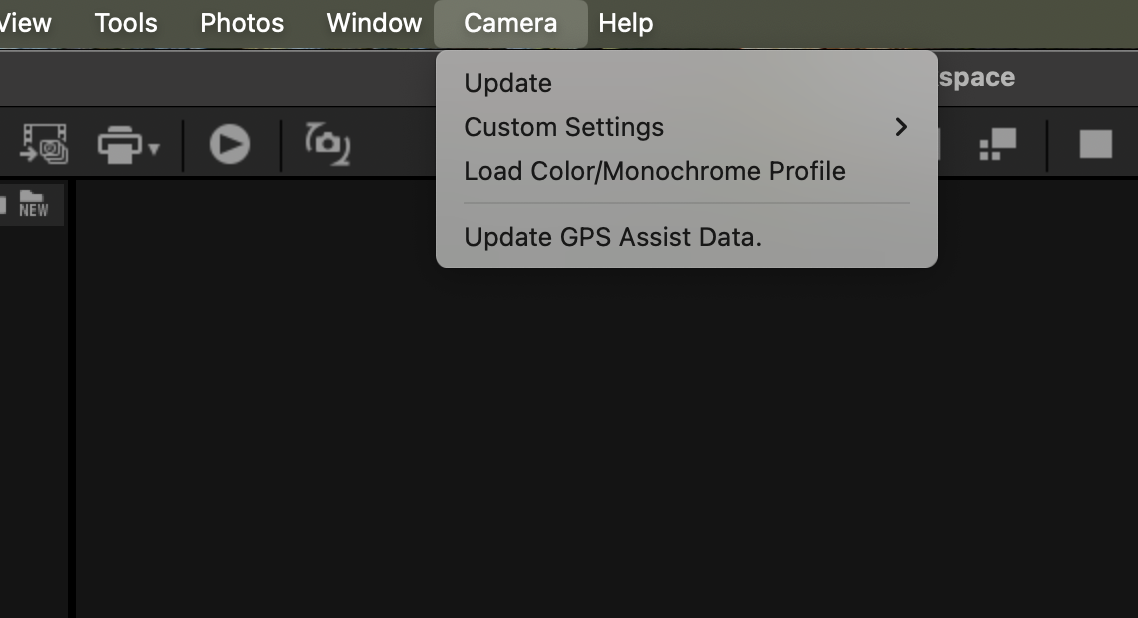Click the partially hidden 'space' workspace label
The width and height of the screenshot is (1138, 618).
(x=975, y=77)
